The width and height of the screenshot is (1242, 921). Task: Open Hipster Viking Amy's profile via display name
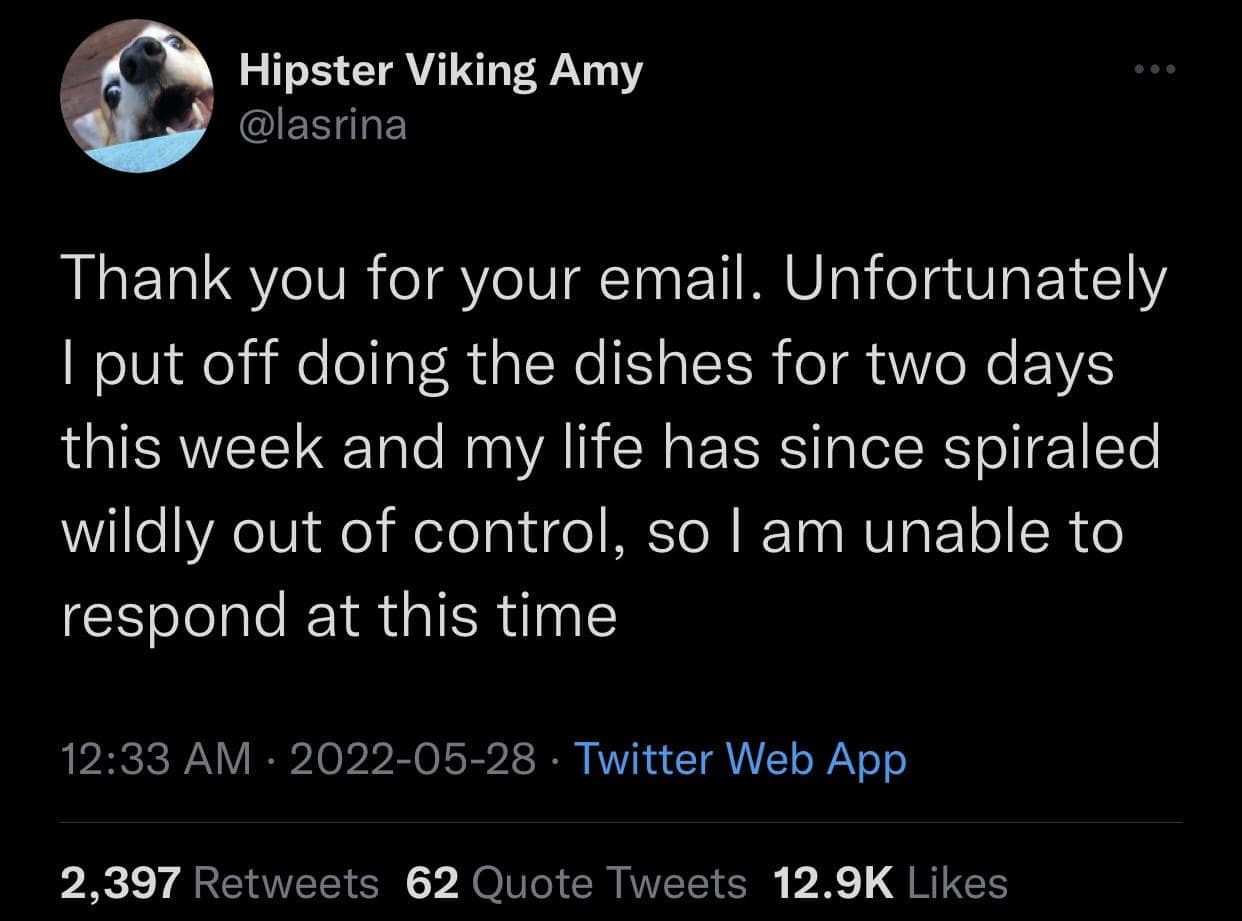click(x=440, y=71)
